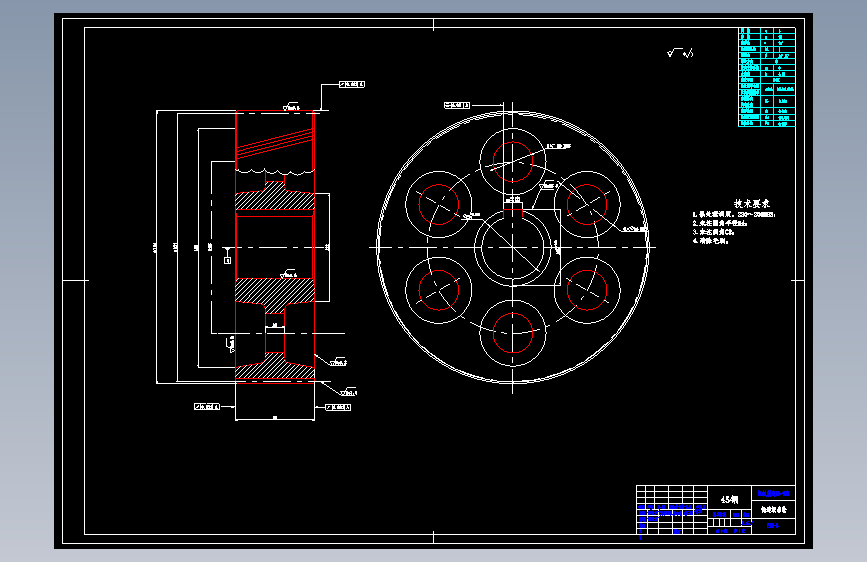Select the lower-right red hole circle

[587, 290]
